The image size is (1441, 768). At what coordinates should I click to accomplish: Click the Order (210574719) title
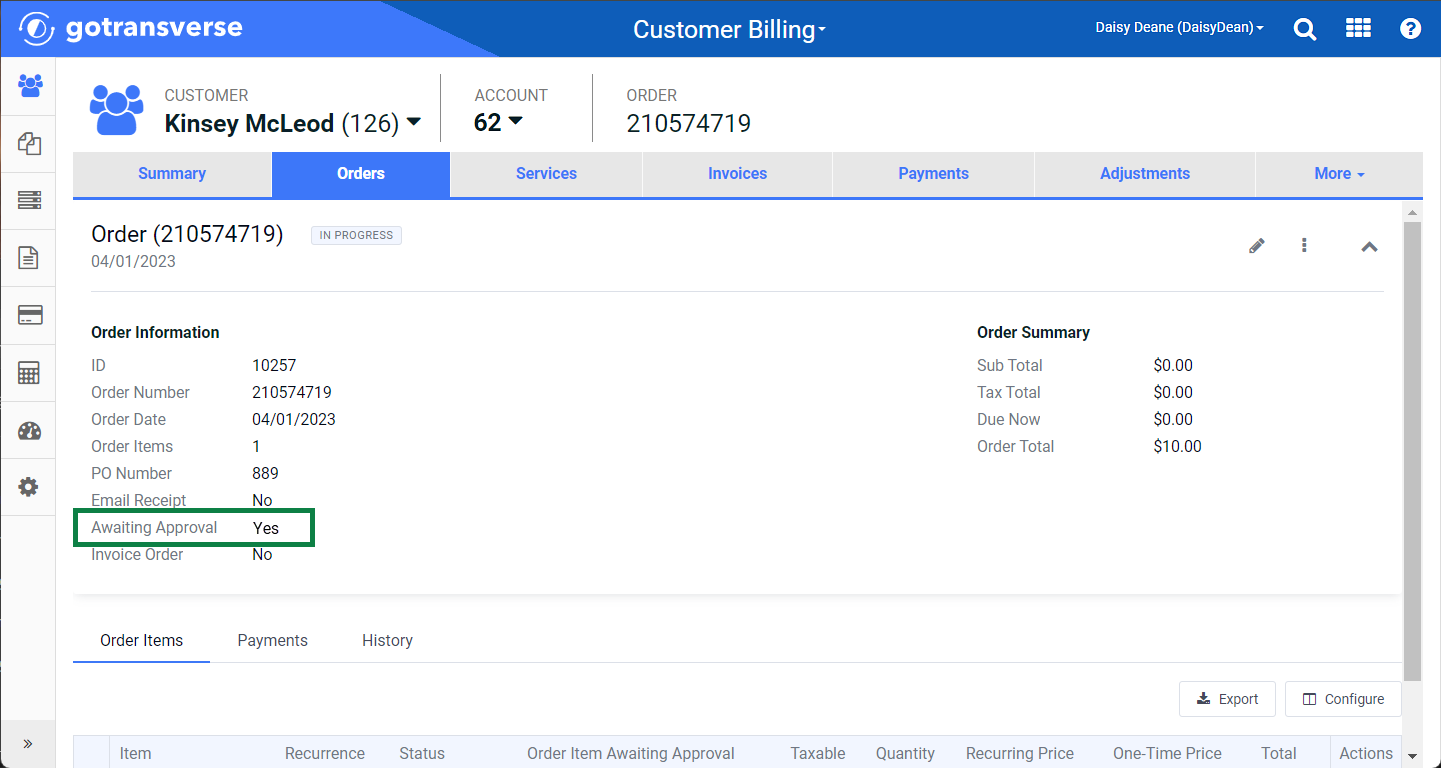187,234
